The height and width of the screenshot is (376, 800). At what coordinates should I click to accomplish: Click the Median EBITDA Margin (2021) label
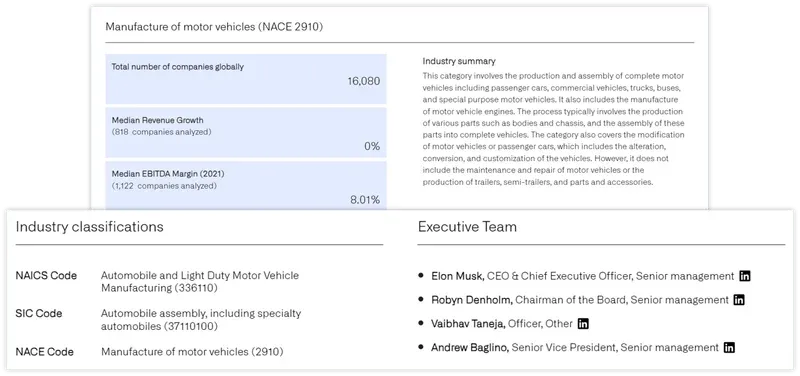[x=168, y=174]
